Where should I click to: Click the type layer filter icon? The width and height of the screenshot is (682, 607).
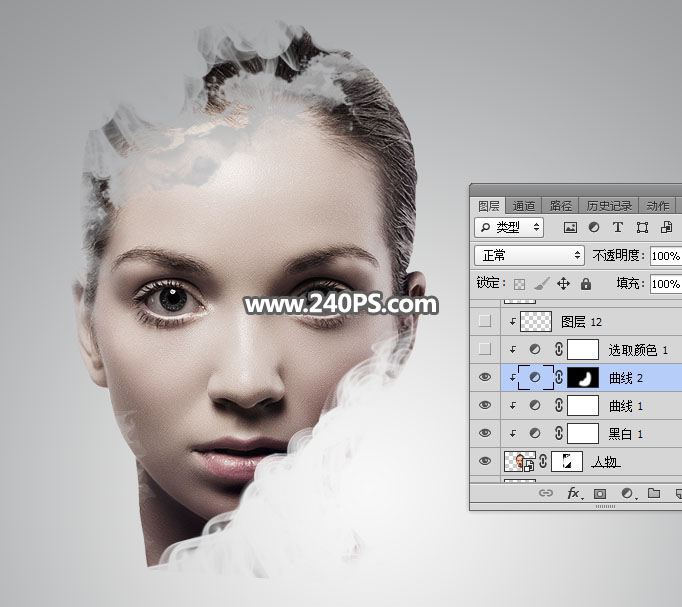618,228
